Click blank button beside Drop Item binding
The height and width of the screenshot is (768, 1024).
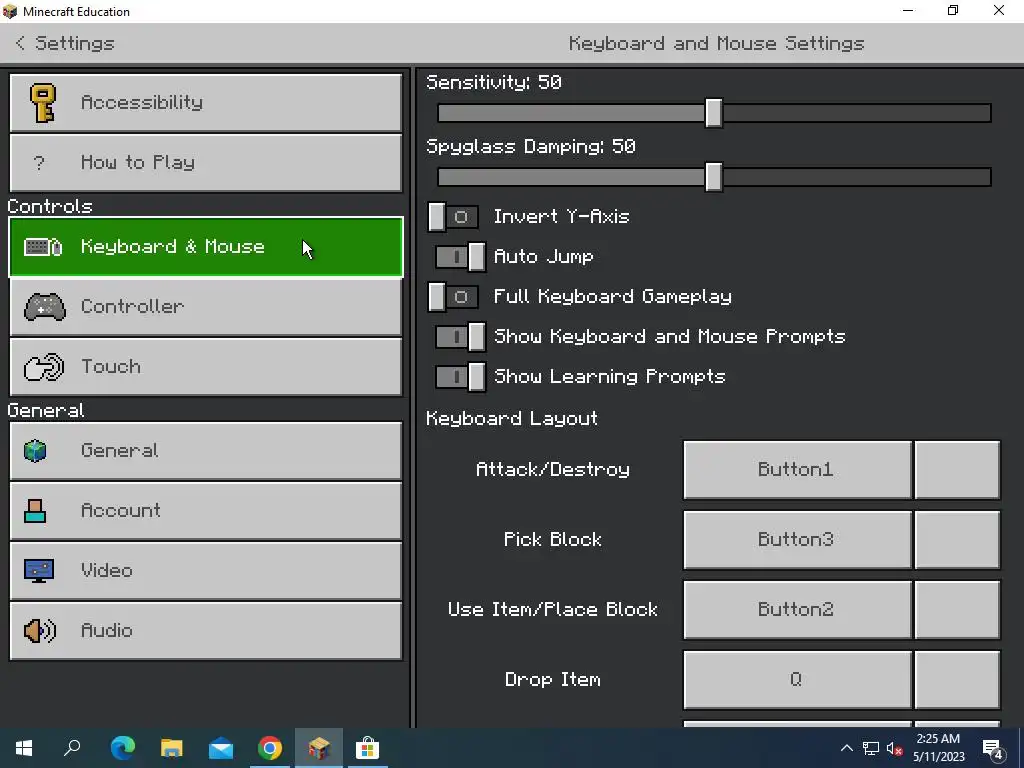tap(957, 680)
